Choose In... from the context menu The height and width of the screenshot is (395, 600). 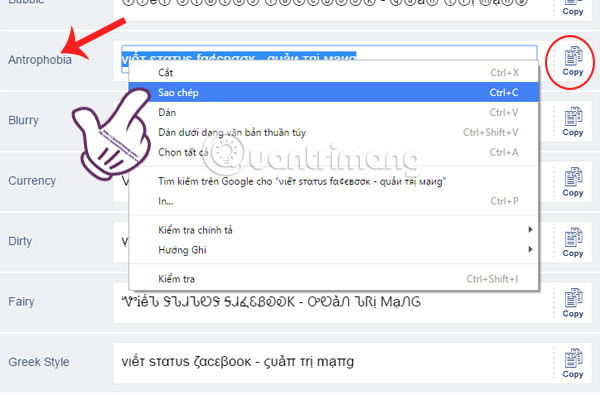[334, 201]
